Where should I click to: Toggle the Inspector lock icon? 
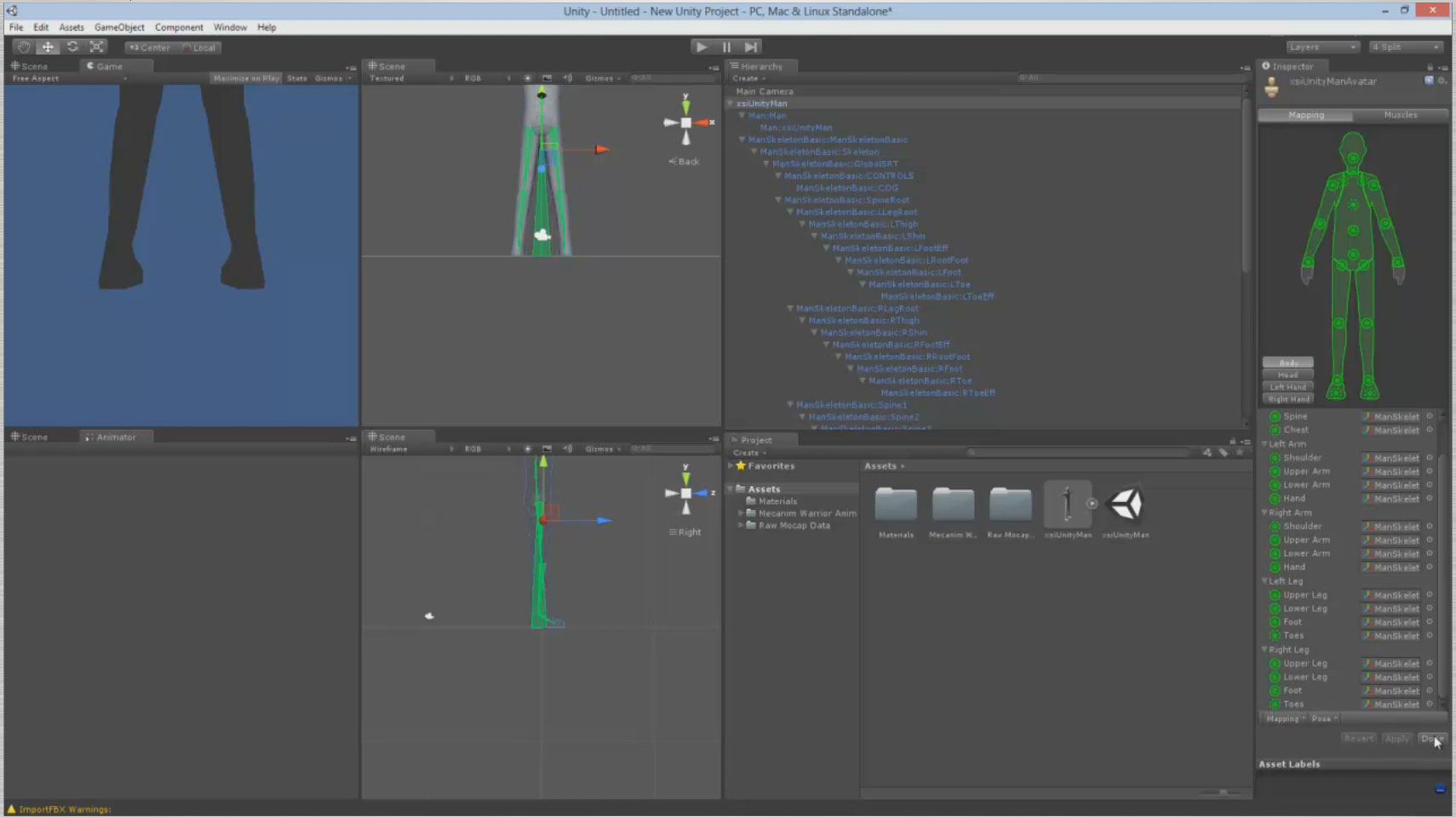(x=1430, y=66)
